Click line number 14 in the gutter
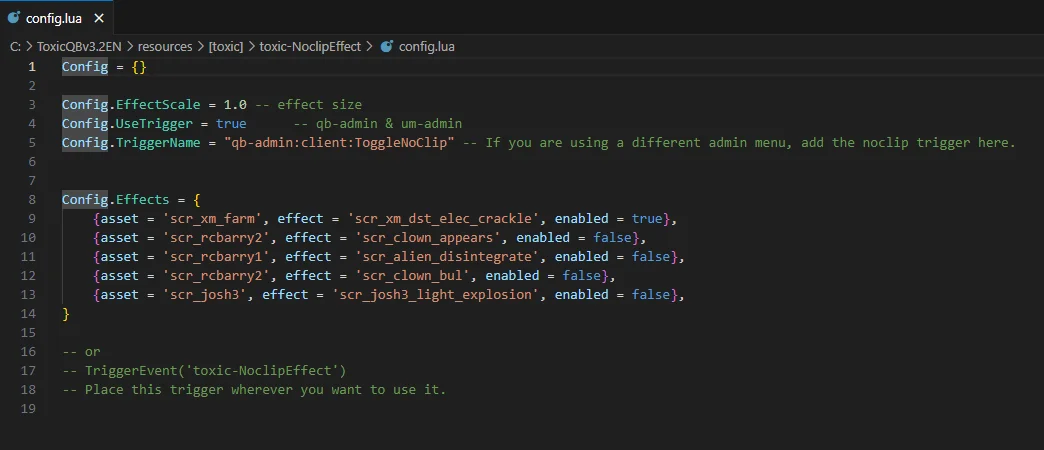 coord(28,313)
